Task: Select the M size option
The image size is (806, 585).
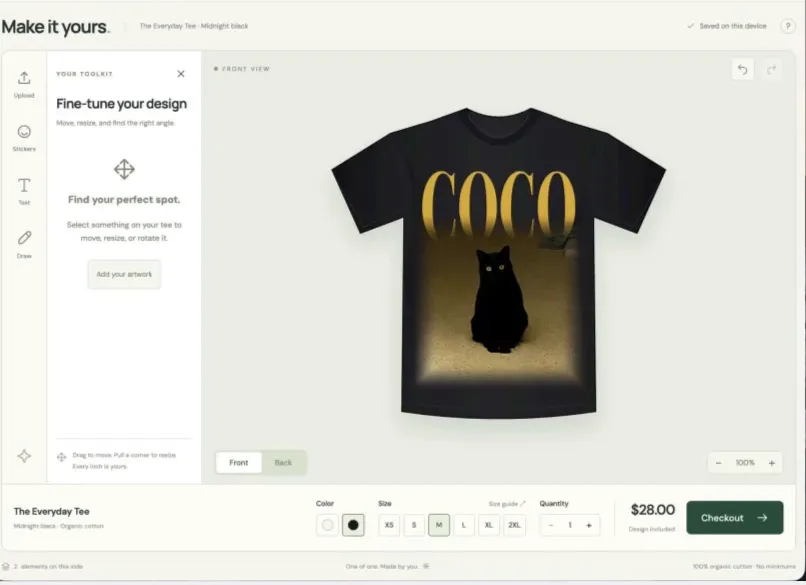Action: (x=439, y=525)
